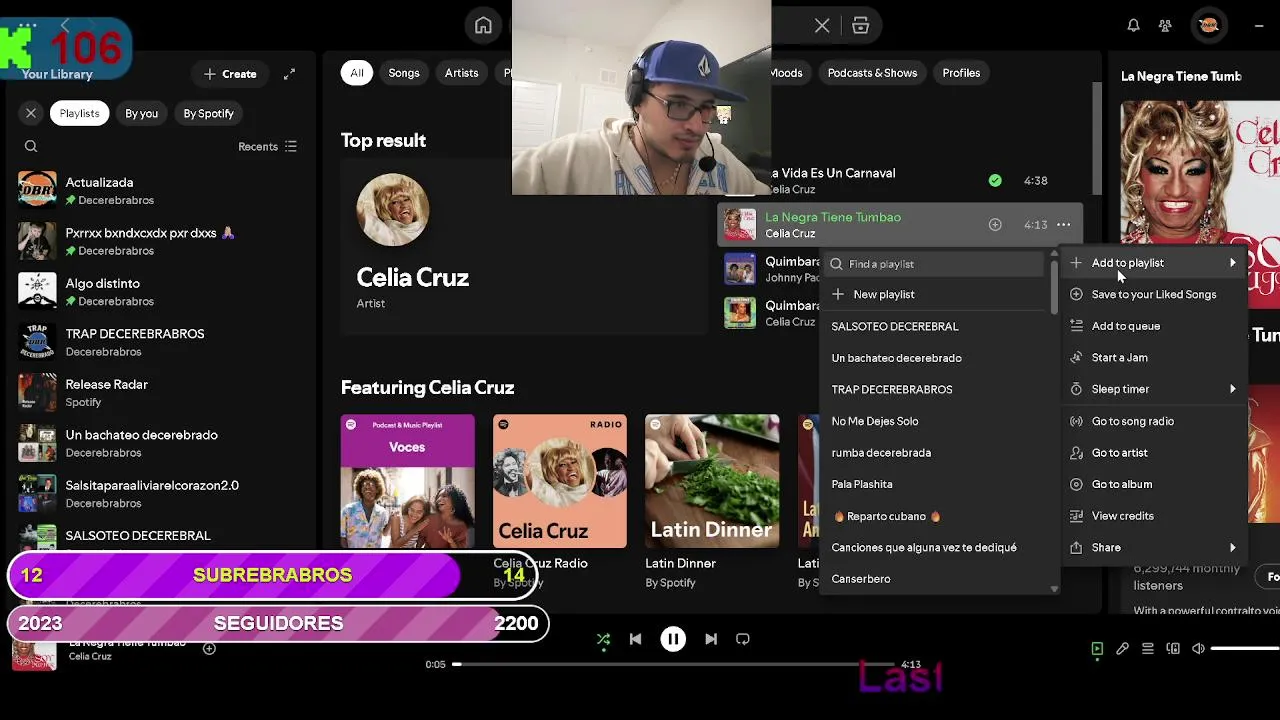Viewport: 1280px width, 720px height.
Task: Expand the Add to playlist submenu arrow
Action: pyautogui.click(x=1232, y=263)
